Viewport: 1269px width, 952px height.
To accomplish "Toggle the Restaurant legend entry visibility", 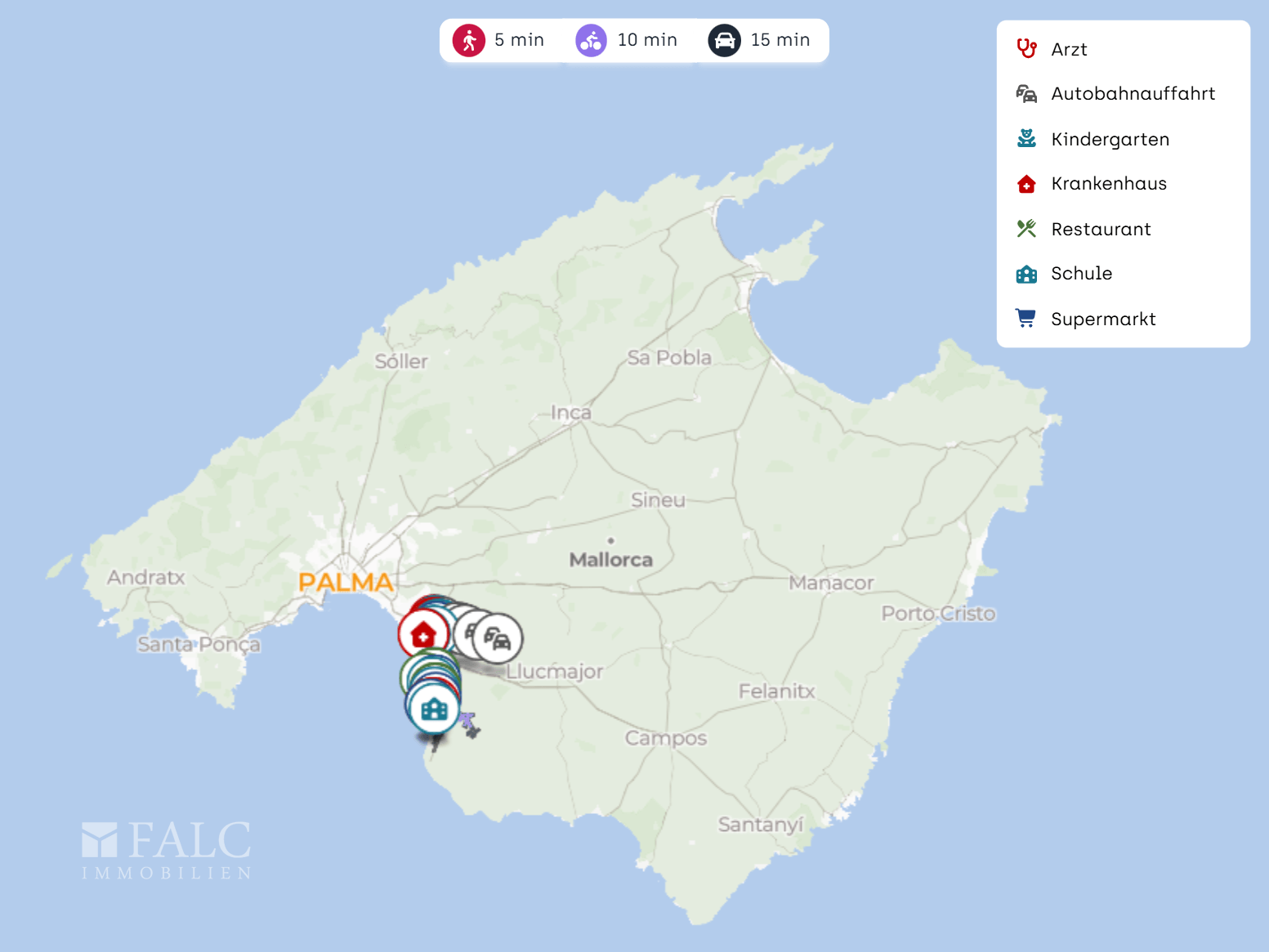I will tap(1101, 229).
